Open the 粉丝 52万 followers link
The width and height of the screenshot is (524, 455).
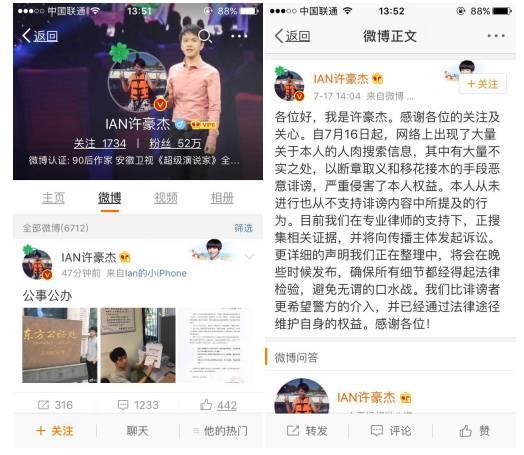(x=175, y=144)
